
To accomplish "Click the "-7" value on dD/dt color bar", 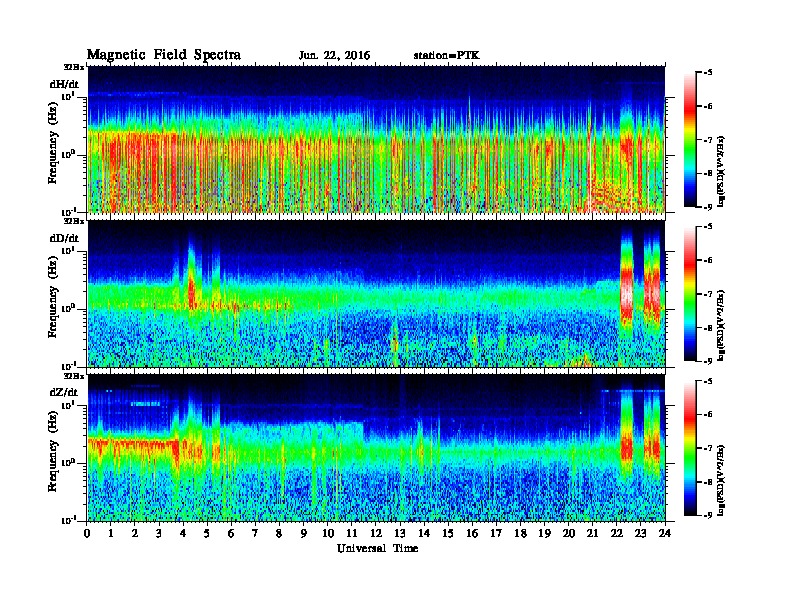I will (708, 294).
